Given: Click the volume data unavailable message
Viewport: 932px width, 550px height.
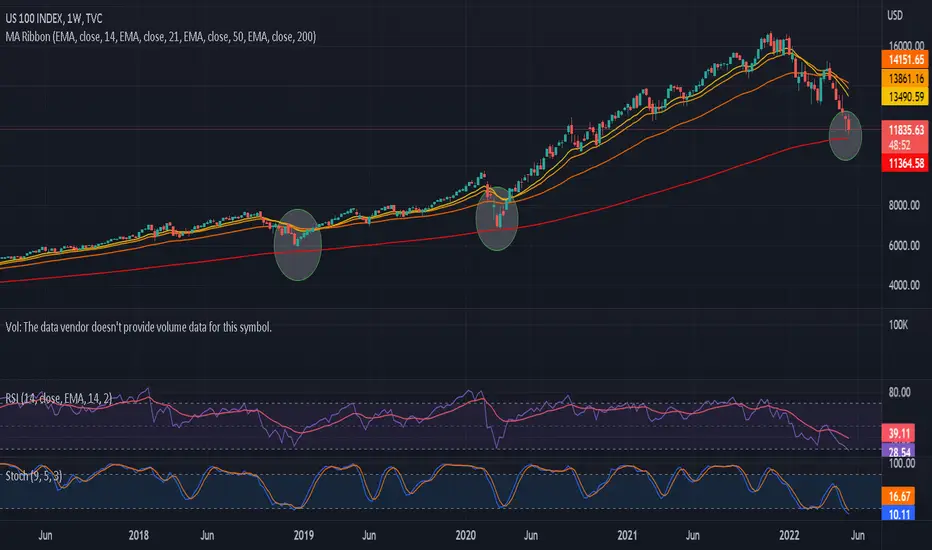Looking at the screenshot, I should 138,327.
